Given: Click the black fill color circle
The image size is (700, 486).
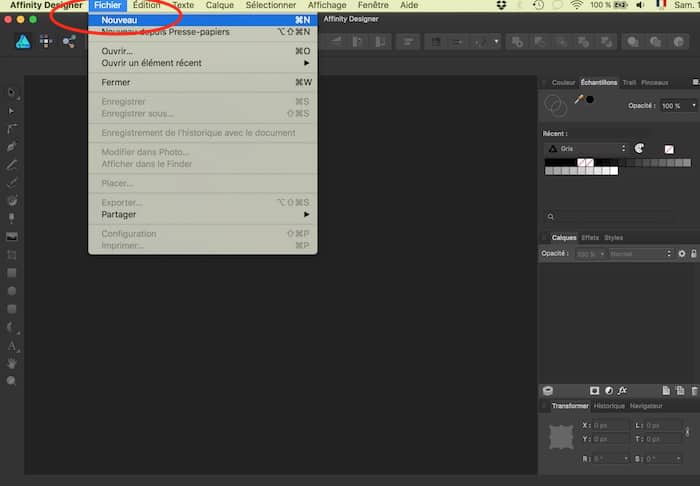Looking at the screenshot, I should 590,99.
